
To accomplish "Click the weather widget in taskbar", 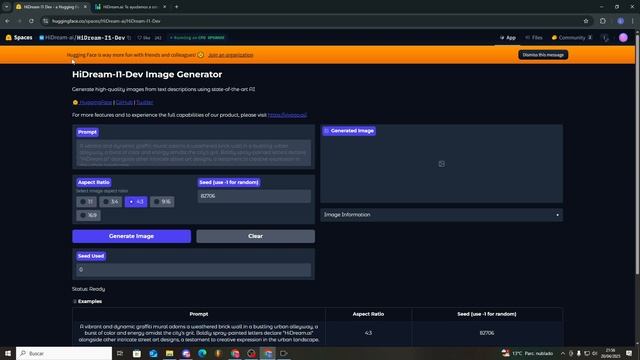I will pos(527,353).
